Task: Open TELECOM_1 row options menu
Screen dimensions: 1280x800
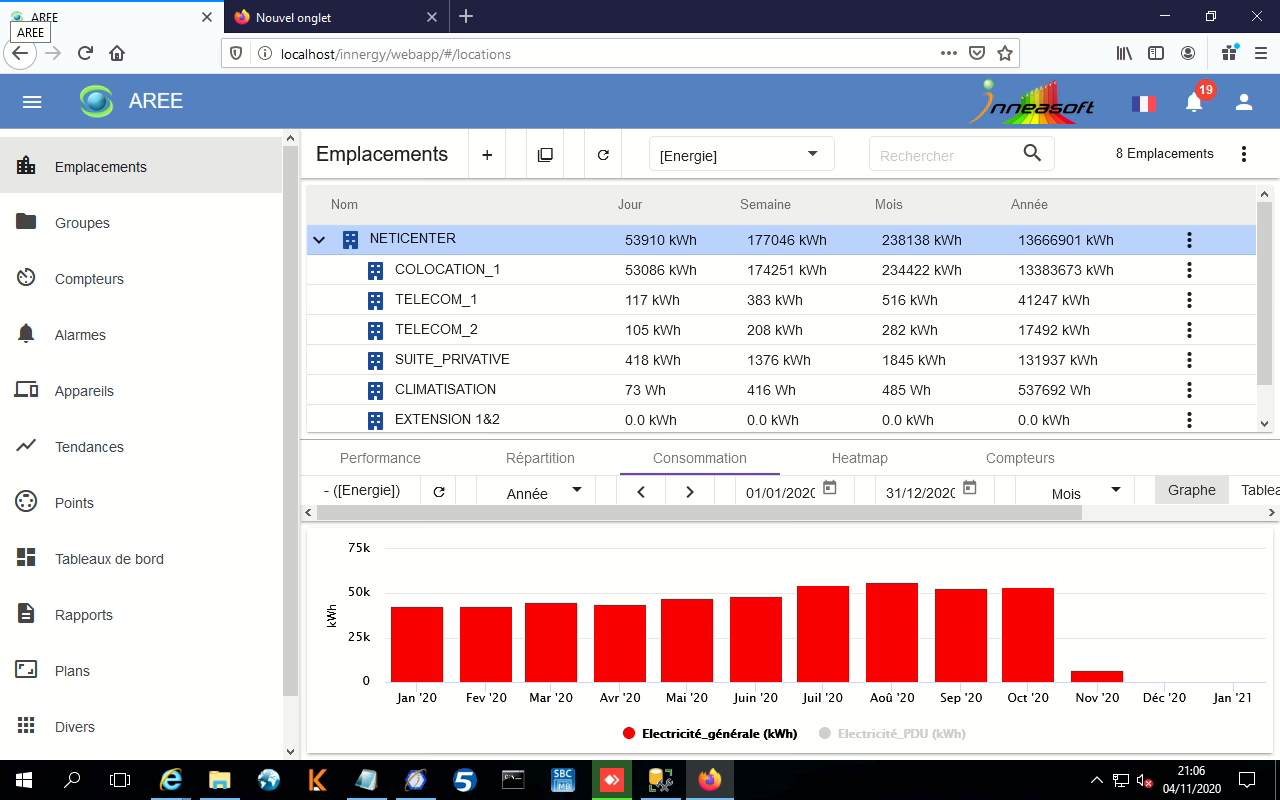Action: 1189,300
